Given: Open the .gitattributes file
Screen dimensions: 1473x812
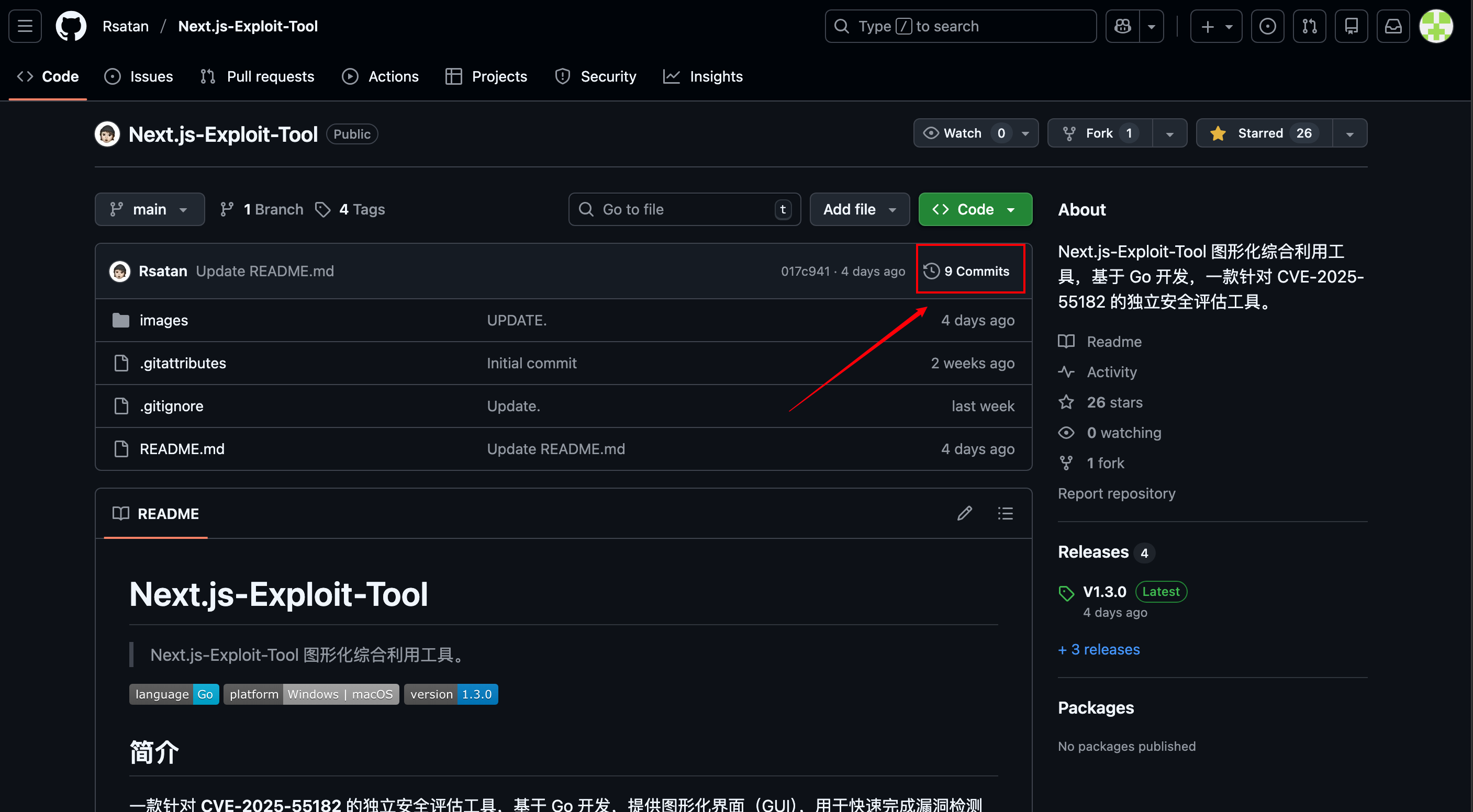Looking at the screenshot, I should coord(183,363).
